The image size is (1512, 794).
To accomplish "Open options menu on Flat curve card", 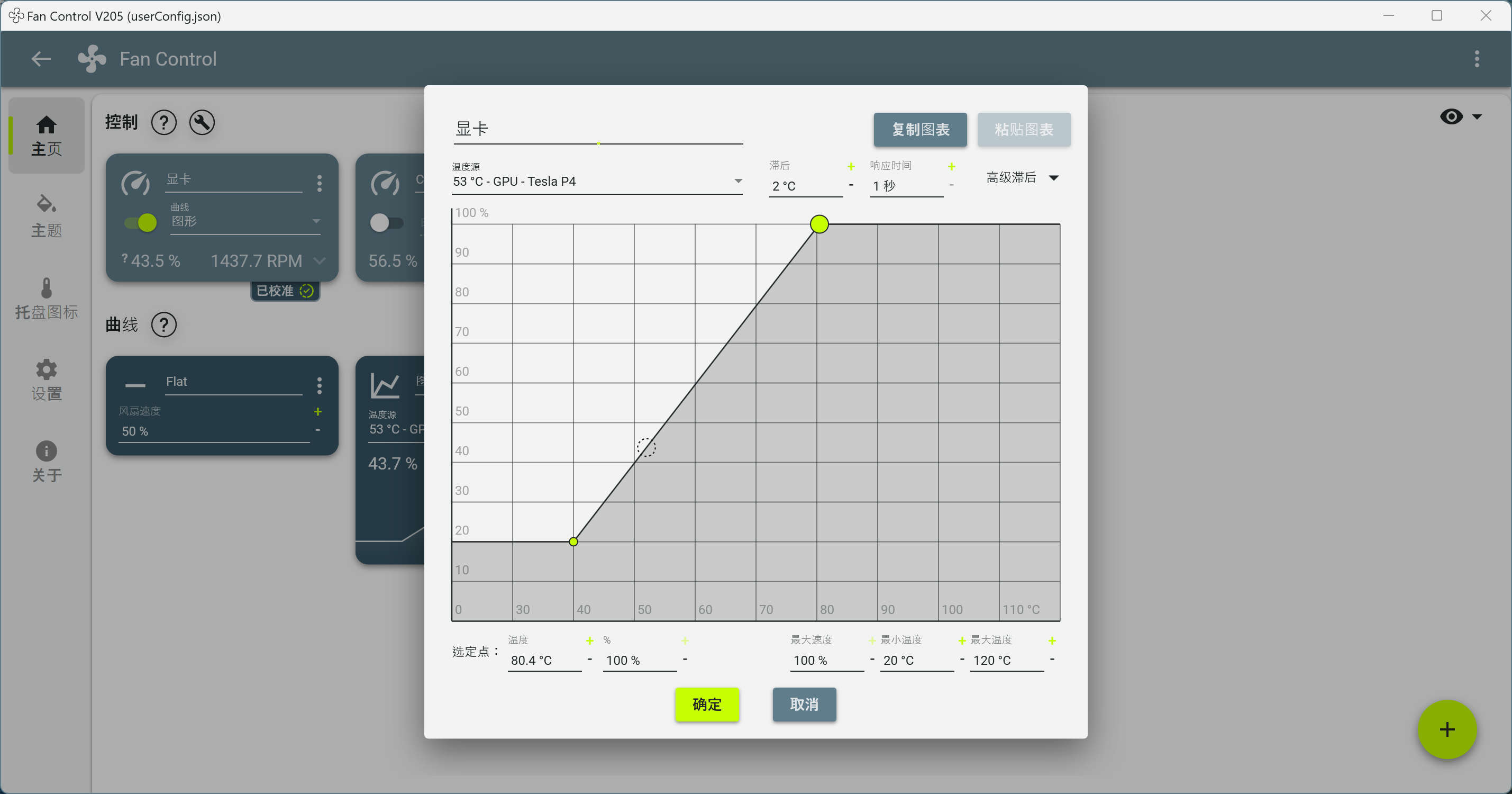I will (320, 386).
